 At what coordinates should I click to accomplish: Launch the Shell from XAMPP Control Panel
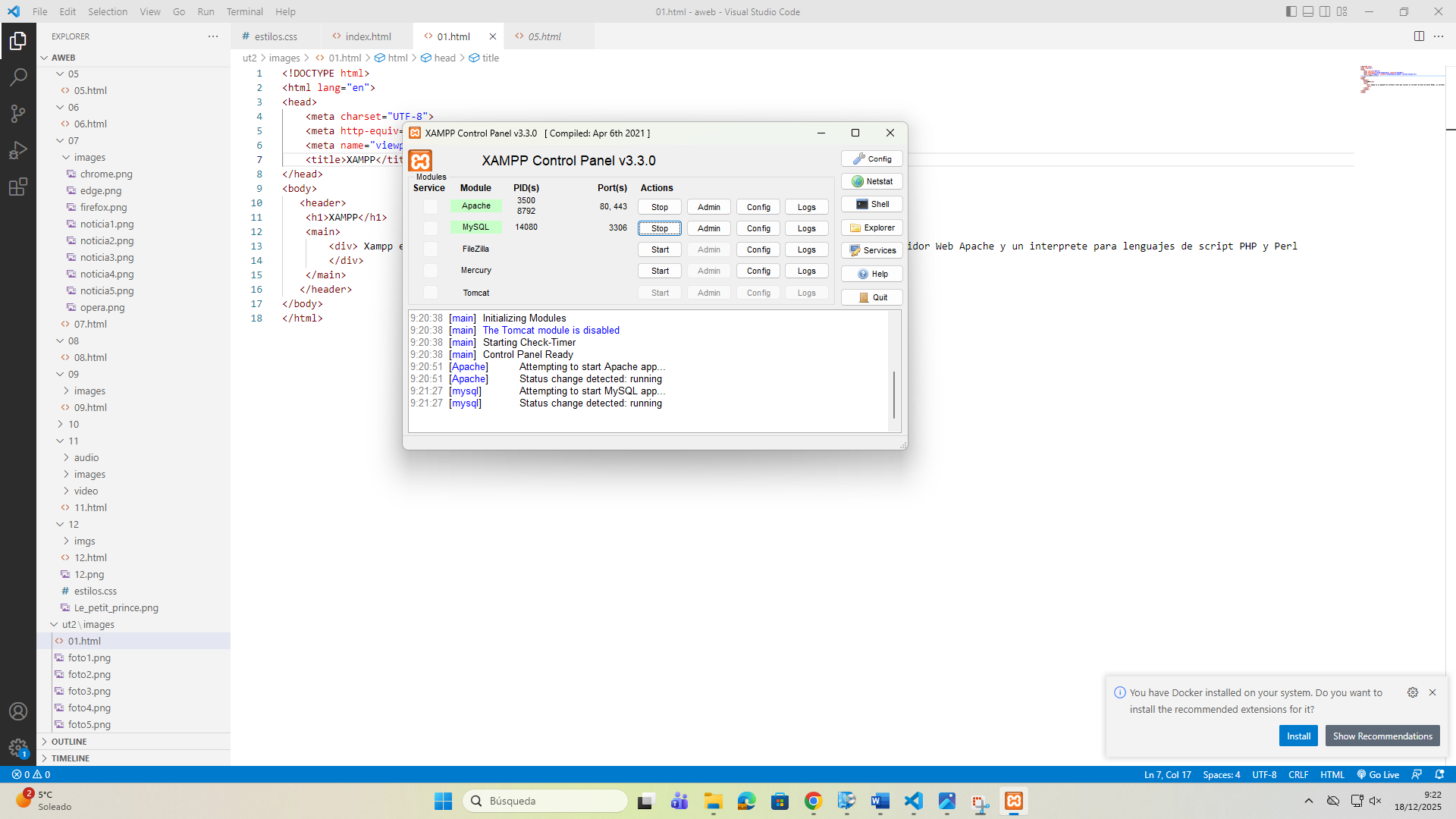(871, 203)
